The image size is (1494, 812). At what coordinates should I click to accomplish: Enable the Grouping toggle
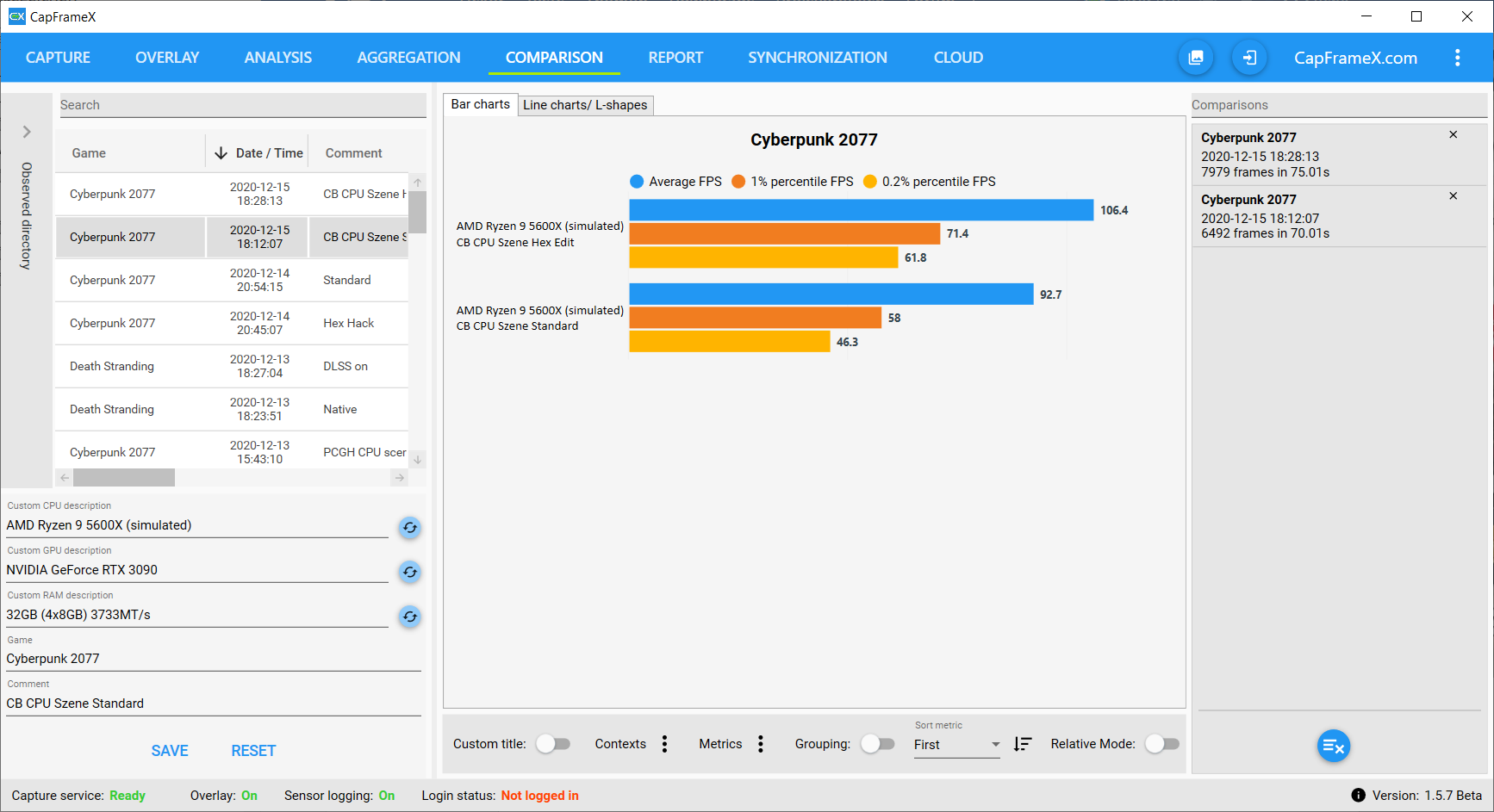[x=878, y=744]
